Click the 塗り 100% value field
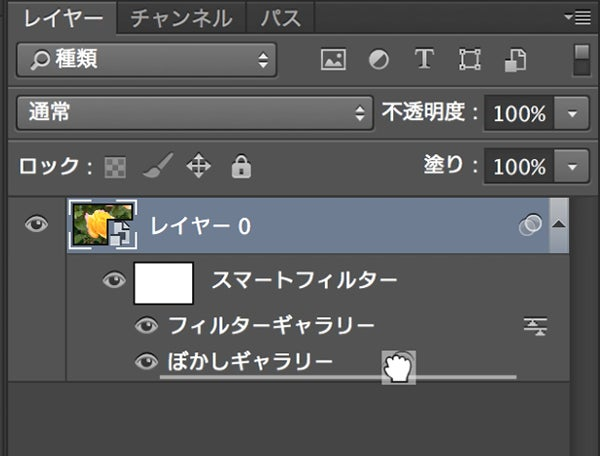 [x=519, y=167]
